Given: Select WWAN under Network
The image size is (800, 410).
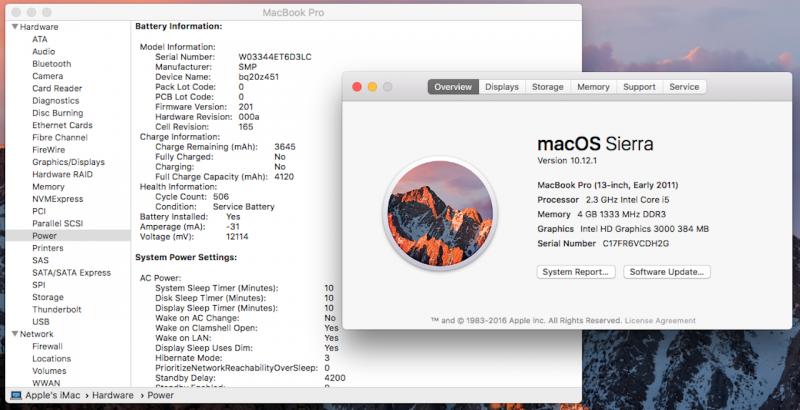Looking at the screenshot, I should tap(46, 383).
